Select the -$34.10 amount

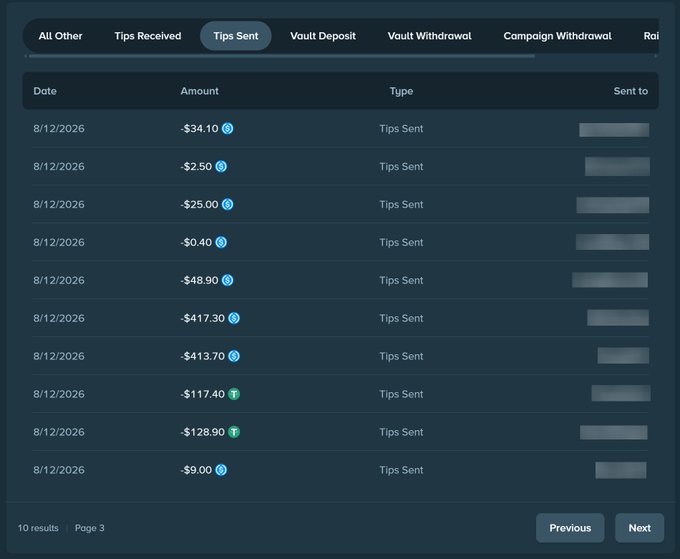(199, 128)
